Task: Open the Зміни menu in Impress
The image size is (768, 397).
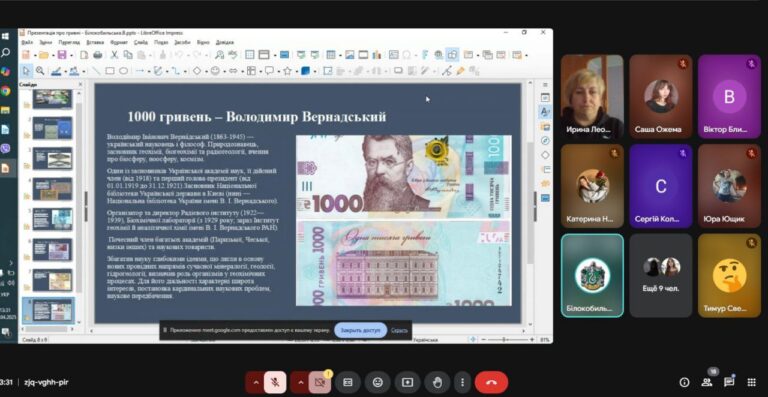Action: (46, 43)
